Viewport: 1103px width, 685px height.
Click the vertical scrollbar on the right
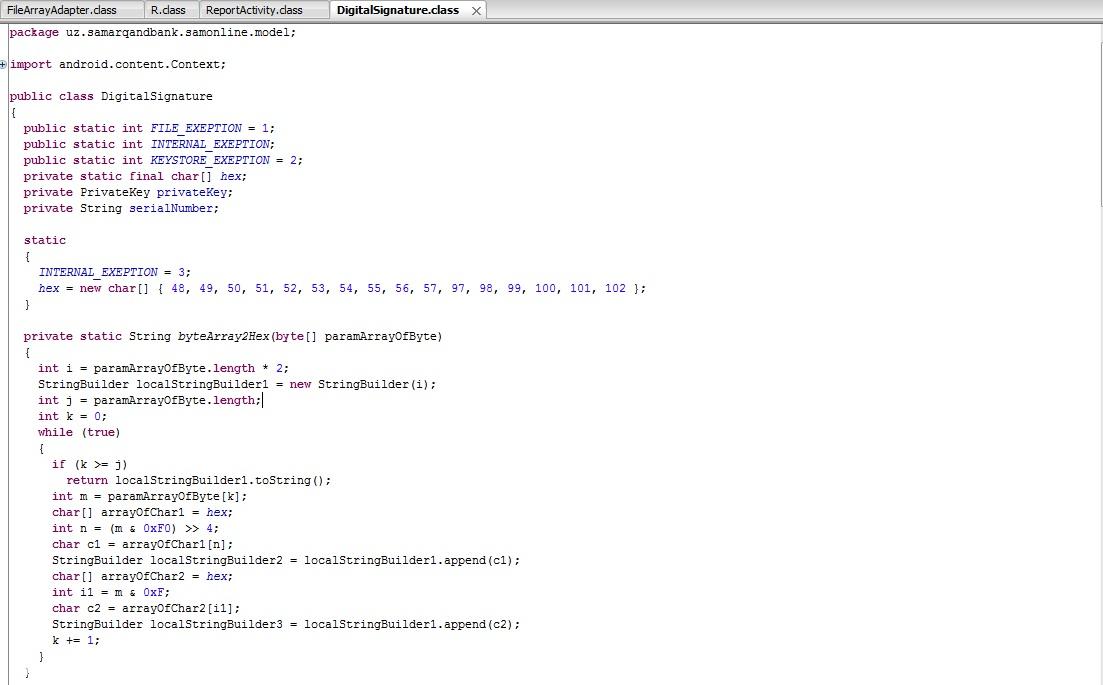click(1098, 350)
